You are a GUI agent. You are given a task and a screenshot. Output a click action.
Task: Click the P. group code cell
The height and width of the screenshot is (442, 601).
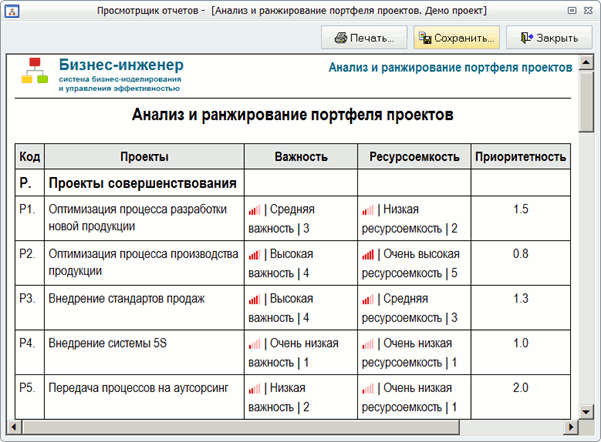[x=30, y=183]
